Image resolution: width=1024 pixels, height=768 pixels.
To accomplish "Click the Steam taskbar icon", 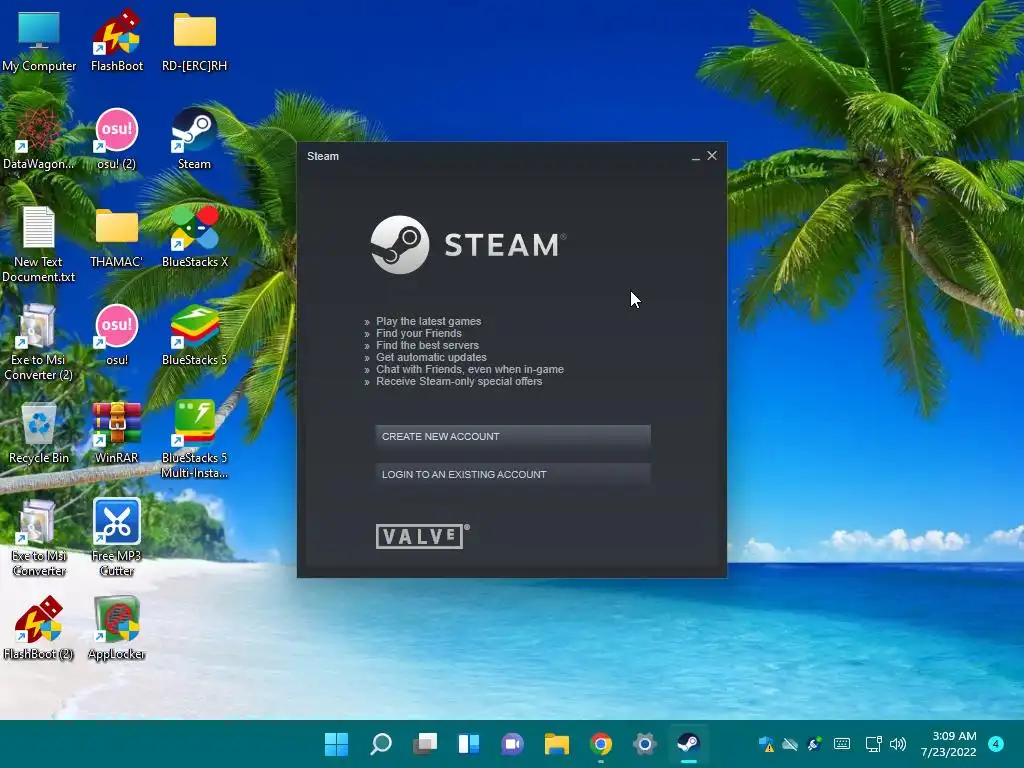I will pos(688,744).
